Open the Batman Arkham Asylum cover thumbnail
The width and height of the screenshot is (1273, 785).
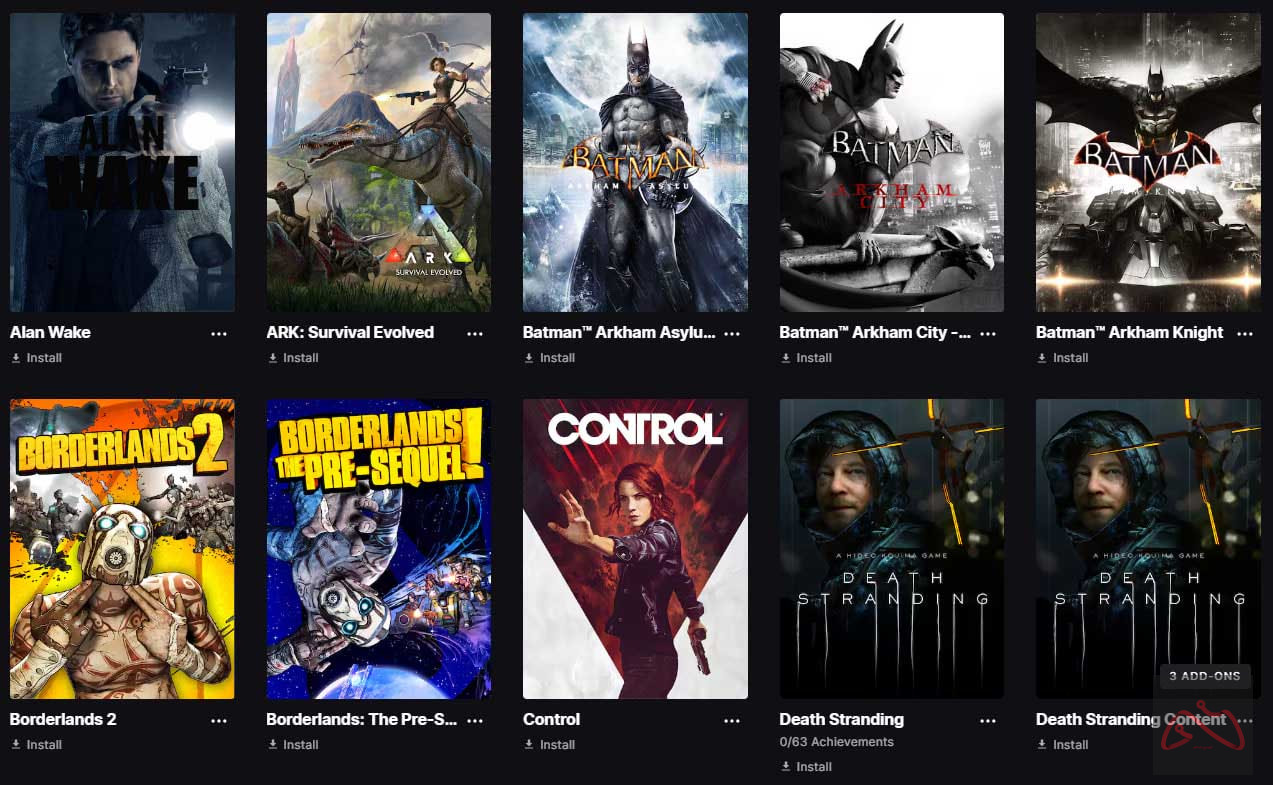pos(635,162)
